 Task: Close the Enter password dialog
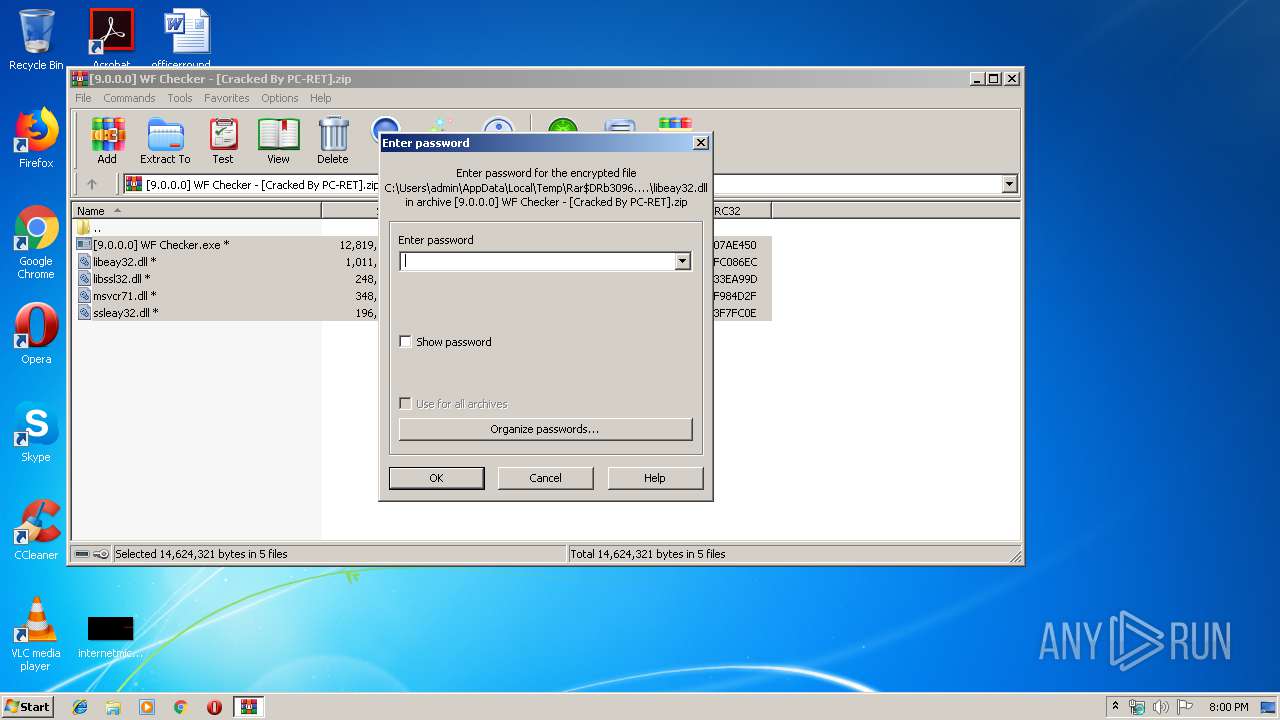701,143
